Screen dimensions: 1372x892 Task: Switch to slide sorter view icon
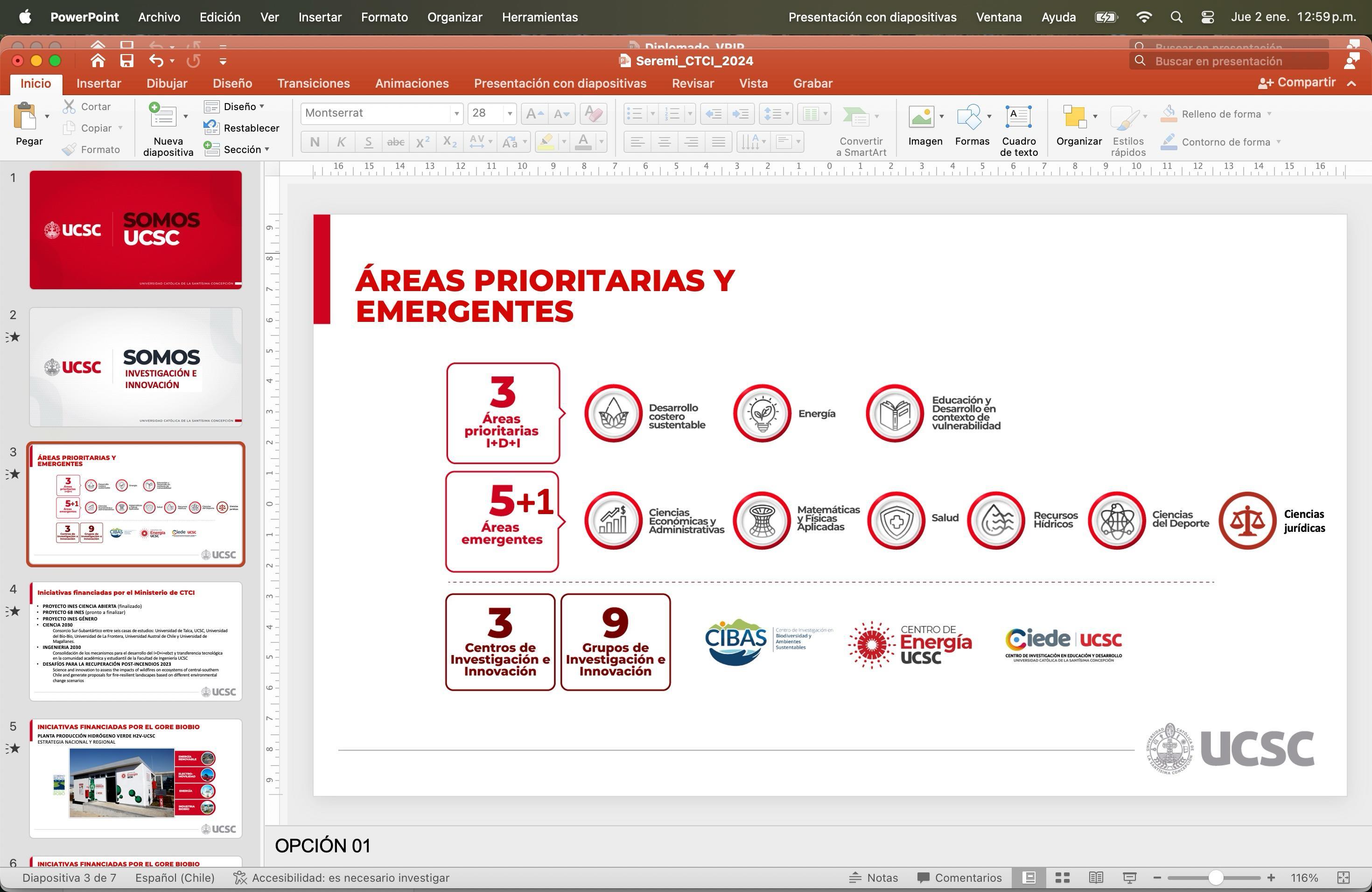tap(1063, 878)
